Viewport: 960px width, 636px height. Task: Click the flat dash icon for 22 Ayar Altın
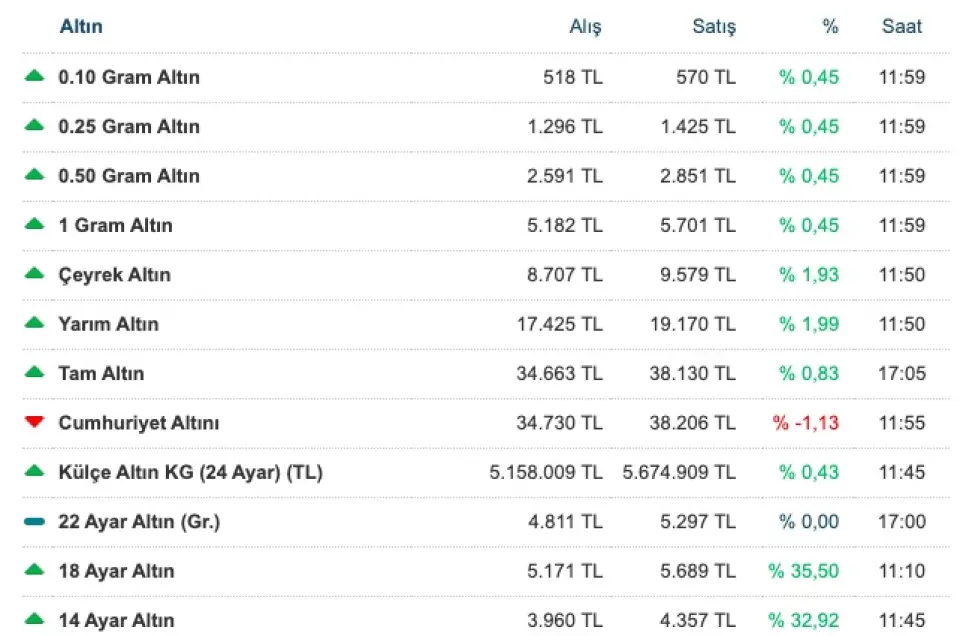35,521
